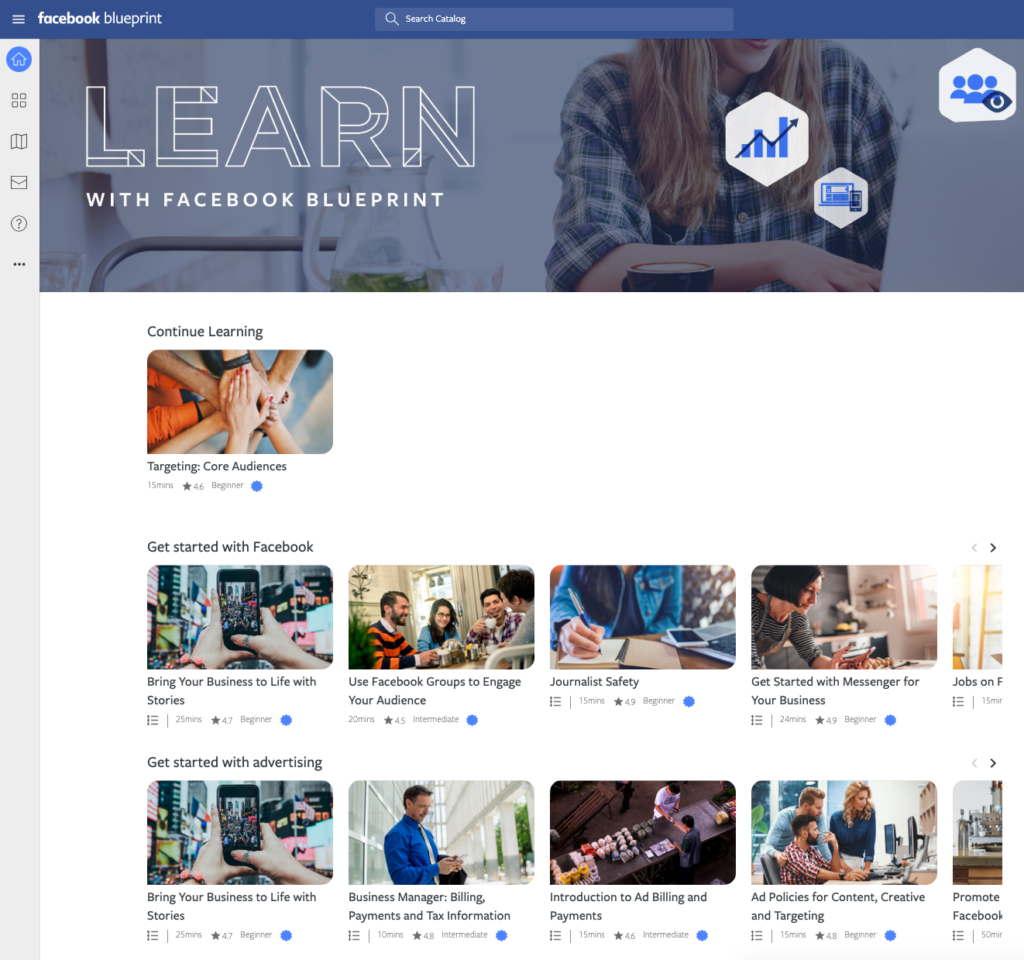Click blue badge beside Journalist Safety Beginner
The image size is (1024, 960).
(688, 701)
